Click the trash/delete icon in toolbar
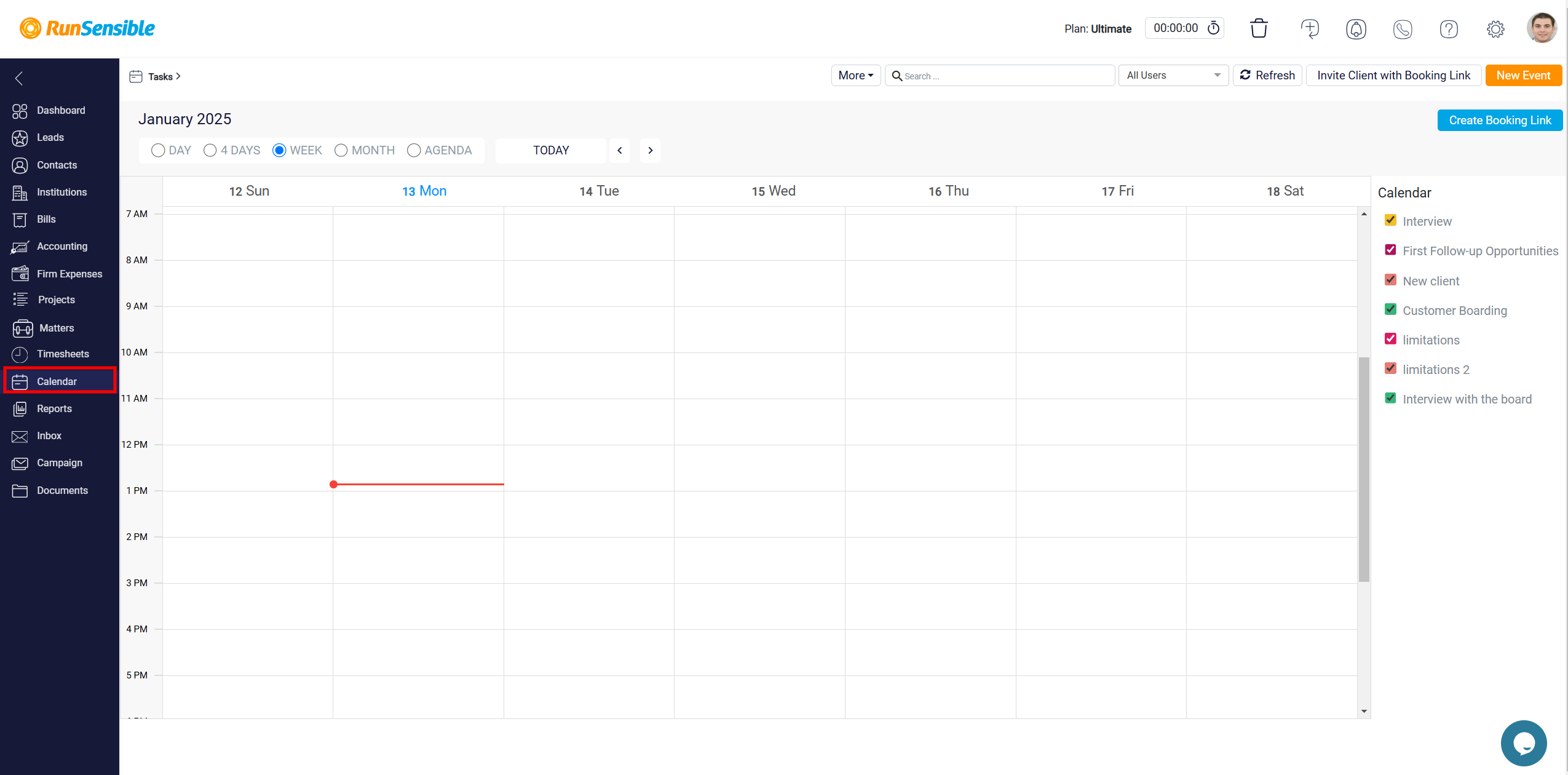This screenshot has width=1568, height=775. (x=1259, y=28)
